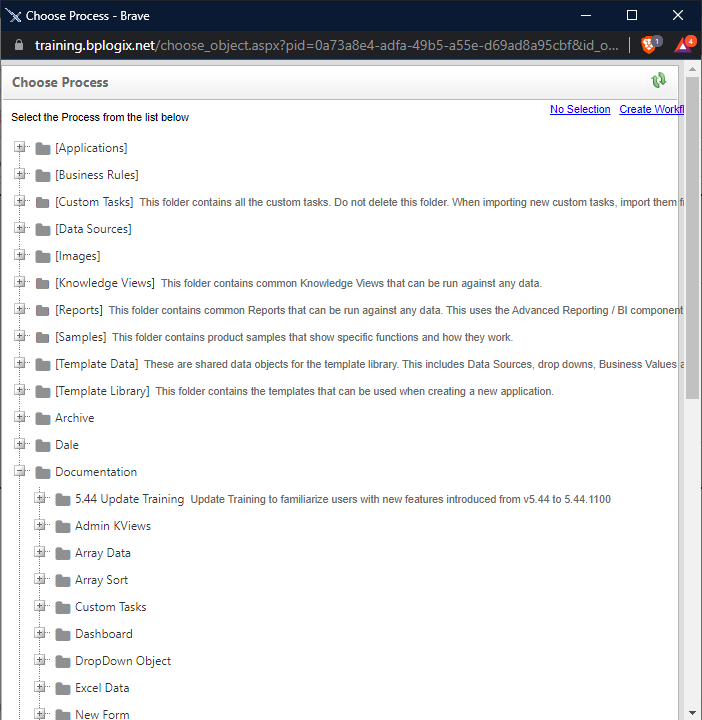Expand the Admin KViews node
Screen dimensions: 702x720
pyautogui.click(x=39, y=525)
